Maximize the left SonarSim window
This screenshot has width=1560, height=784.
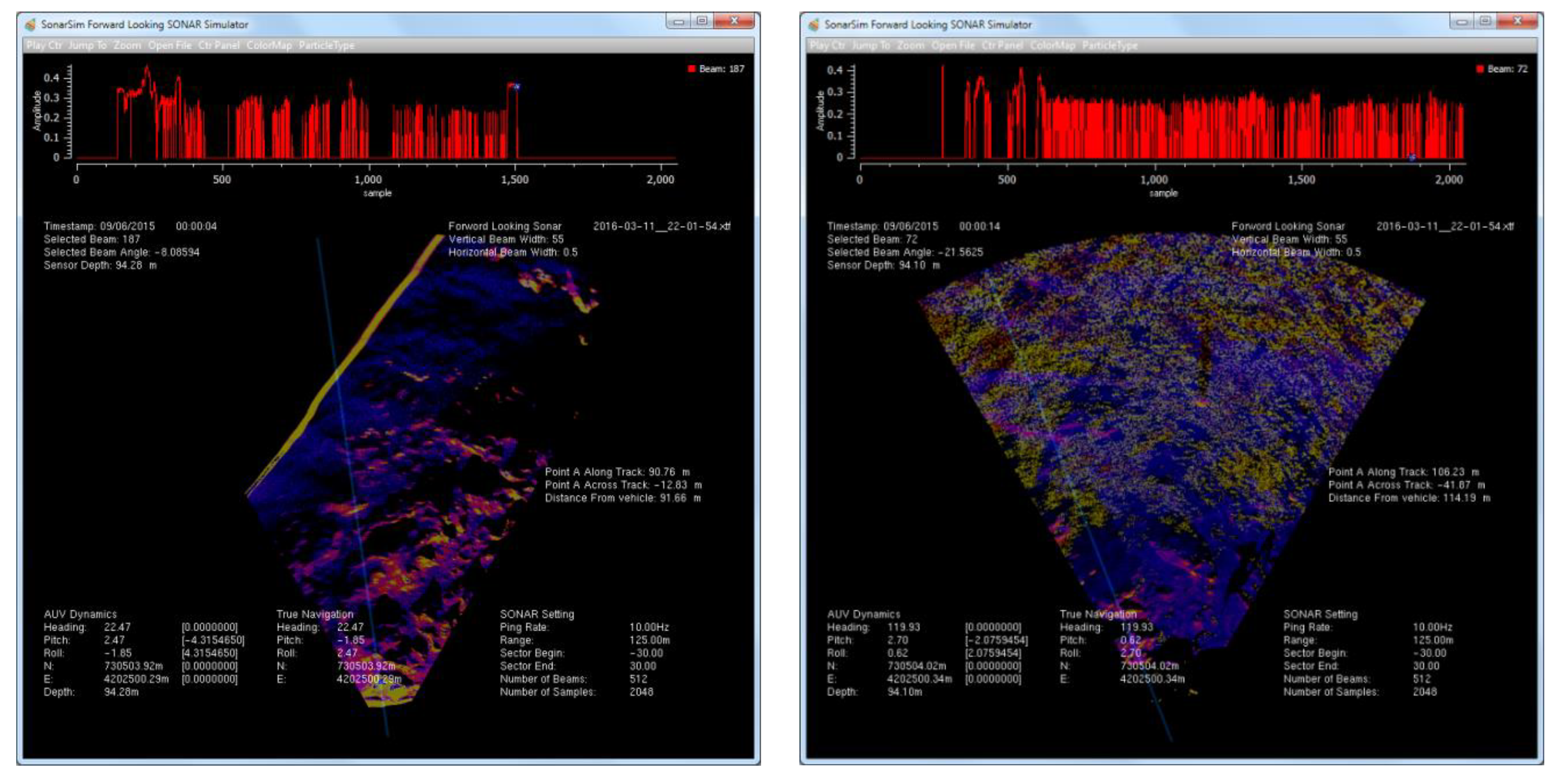[702, 21]
